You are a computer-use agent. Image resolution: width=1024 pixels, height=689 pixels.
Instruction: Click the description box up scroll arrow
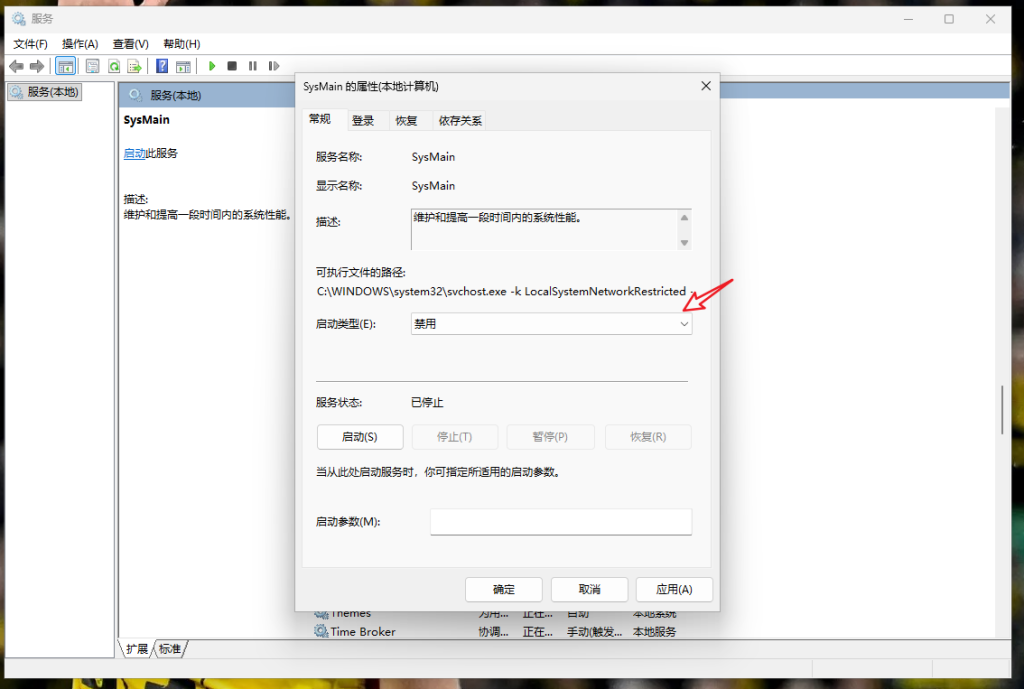(684, 217)
